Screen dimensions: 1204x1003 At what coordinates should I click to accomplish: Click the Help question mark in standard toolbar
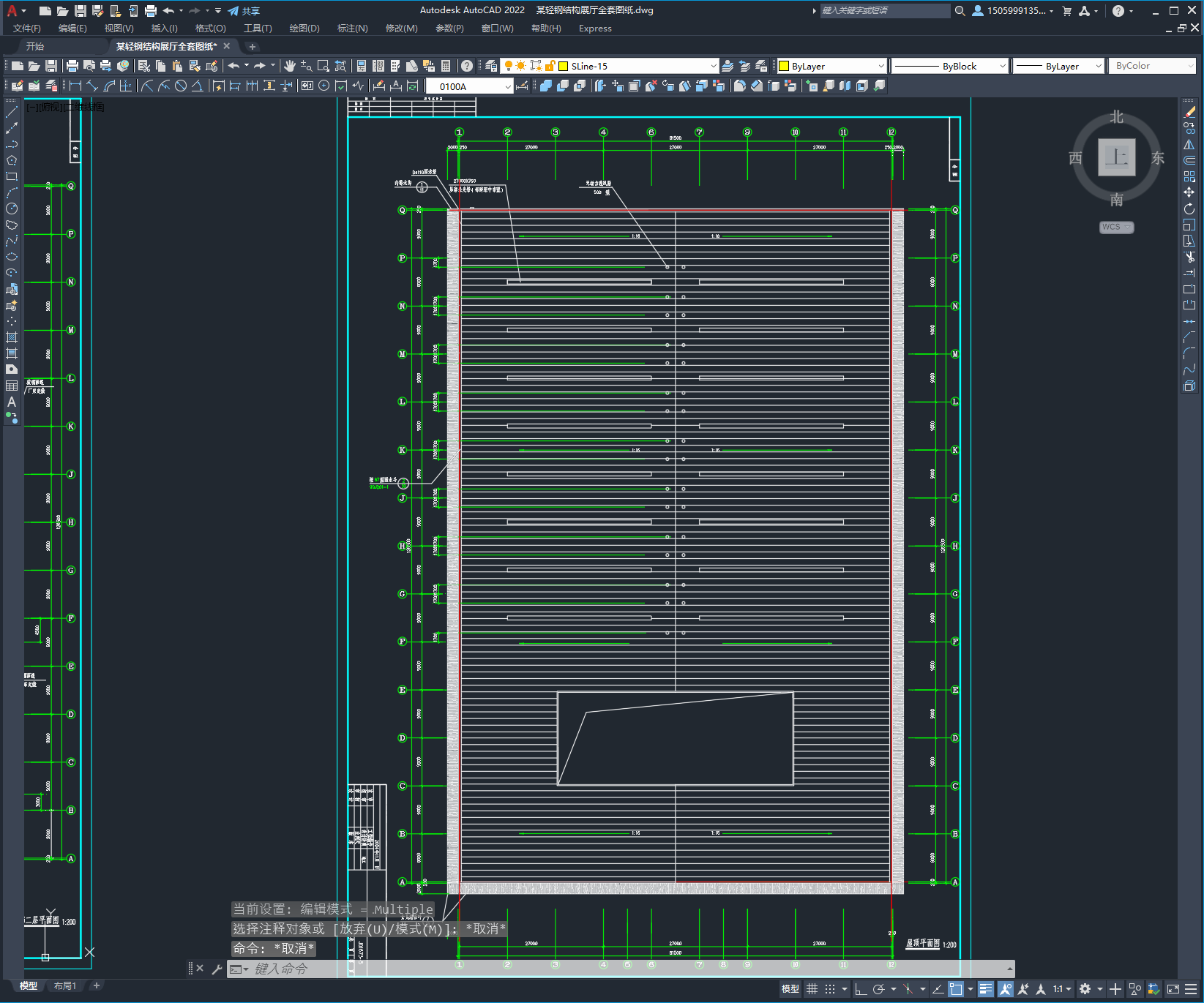tap(467, 66)
